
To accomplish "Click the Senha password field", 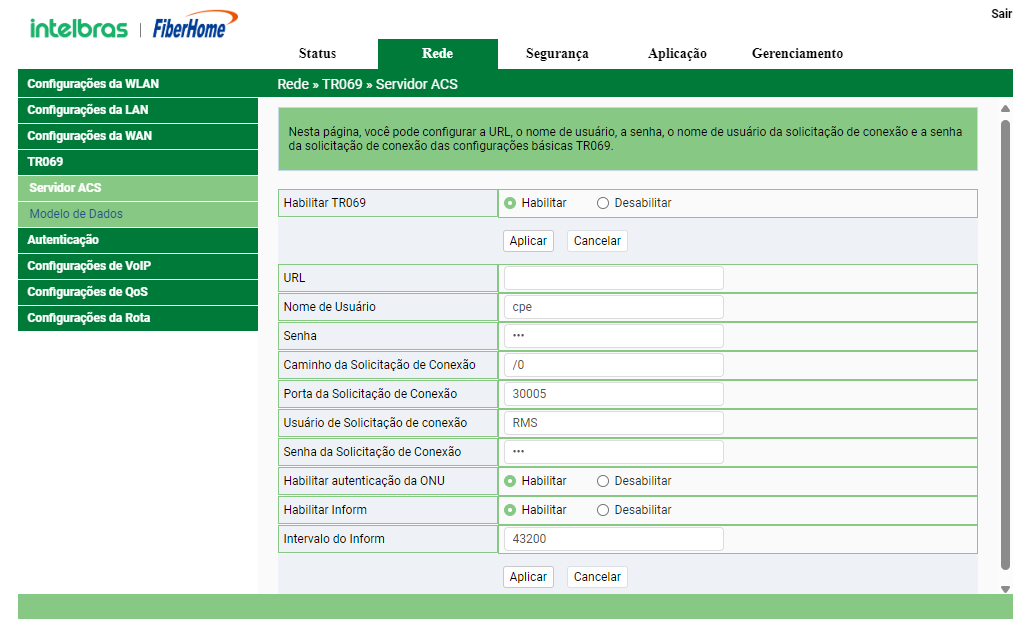I will click(x=613, y=336).
